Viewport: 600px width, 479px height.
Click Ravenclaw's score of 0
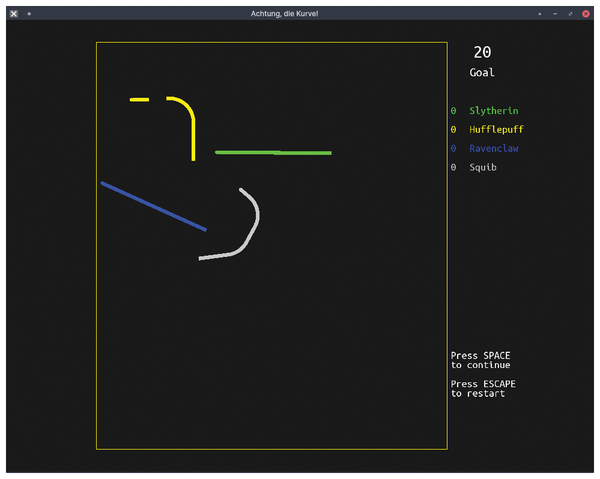tap(453, 148)
